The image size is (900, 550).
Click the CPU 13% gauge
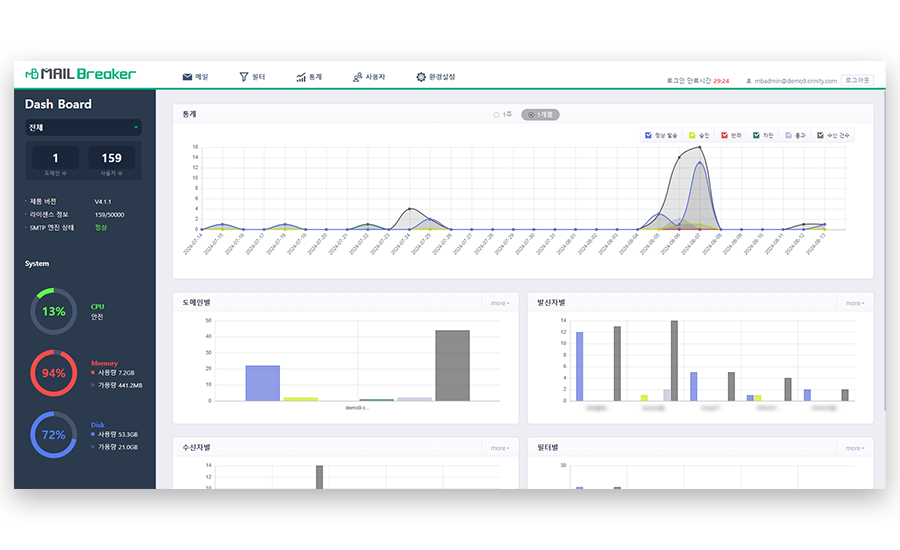click(53, 311)
